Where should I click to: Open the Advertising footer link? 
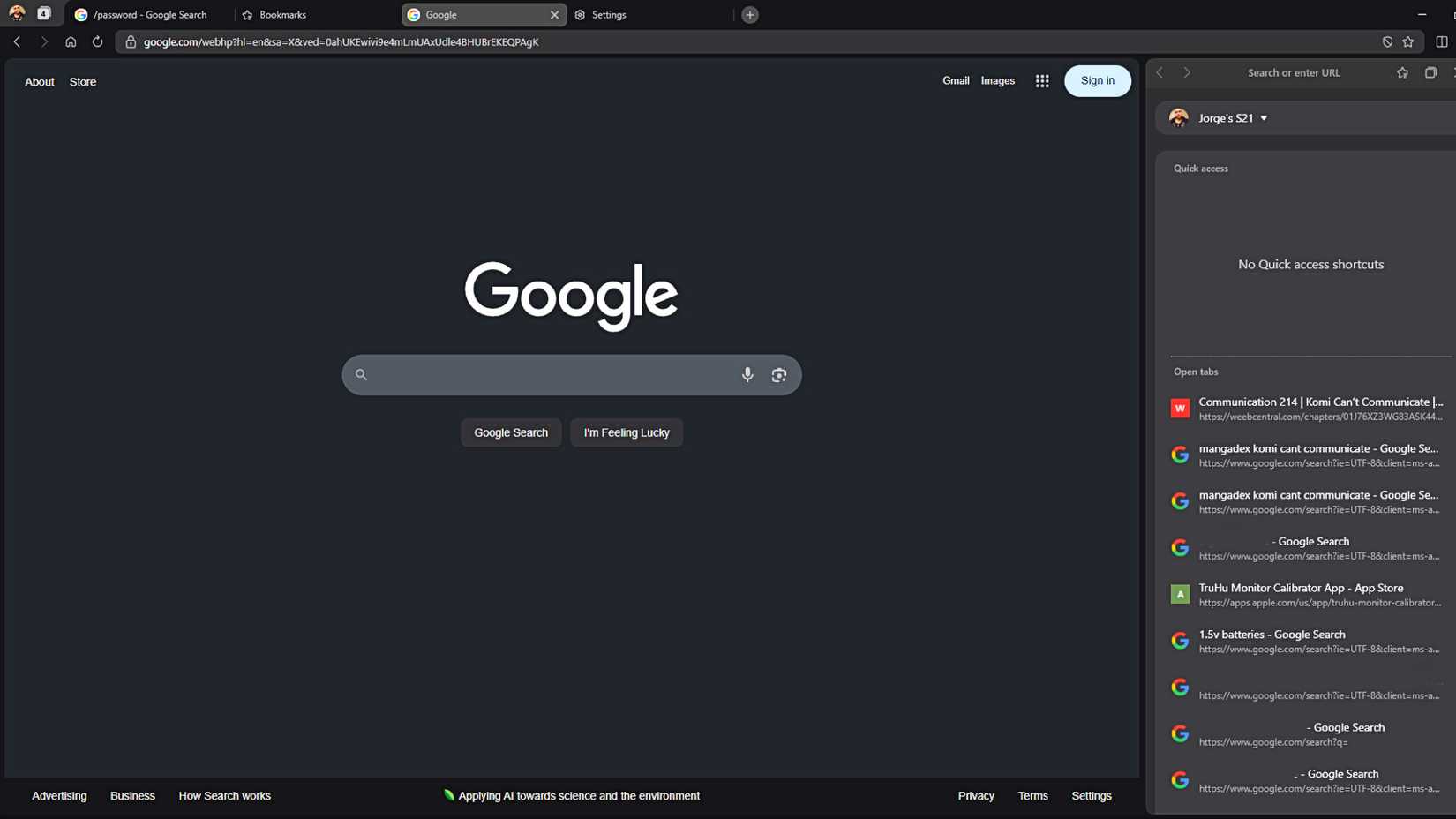59,796
